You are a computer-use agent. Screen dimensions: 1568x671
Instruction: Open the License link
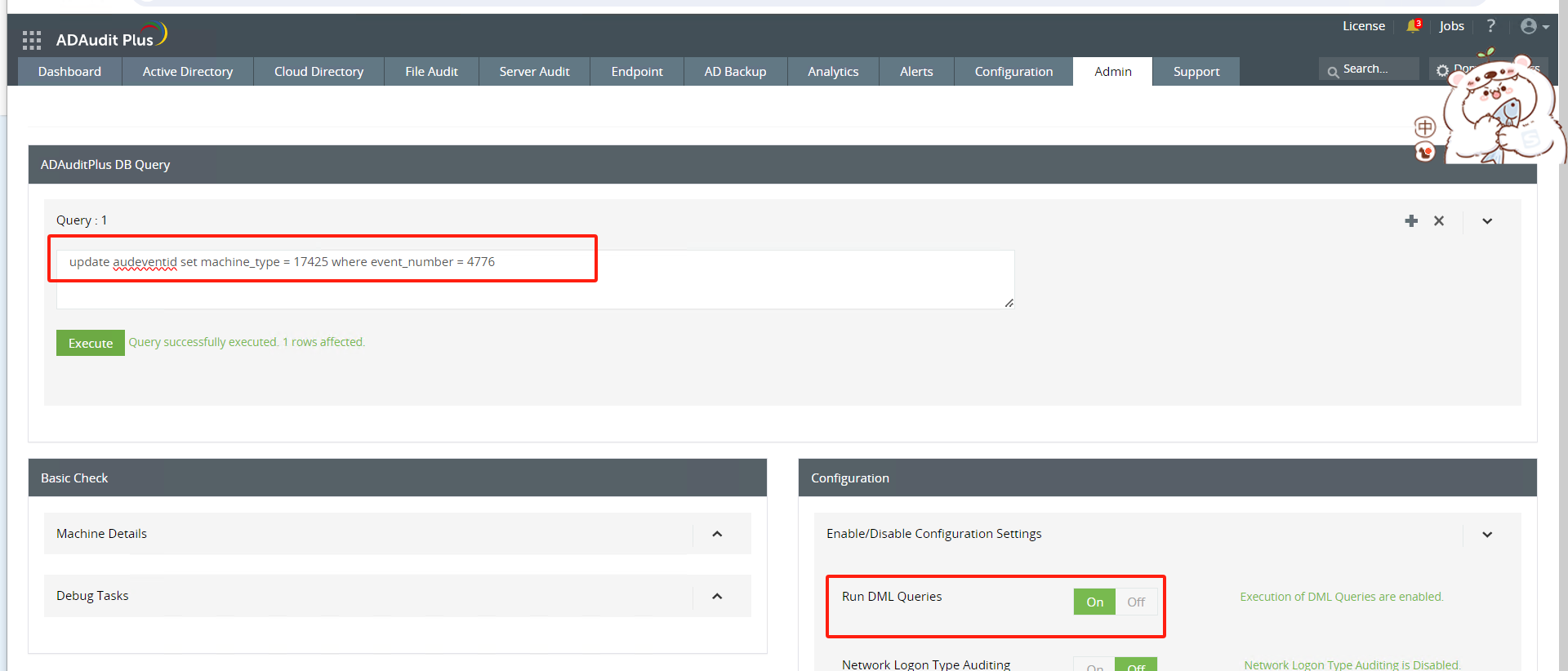[1364, 26]
